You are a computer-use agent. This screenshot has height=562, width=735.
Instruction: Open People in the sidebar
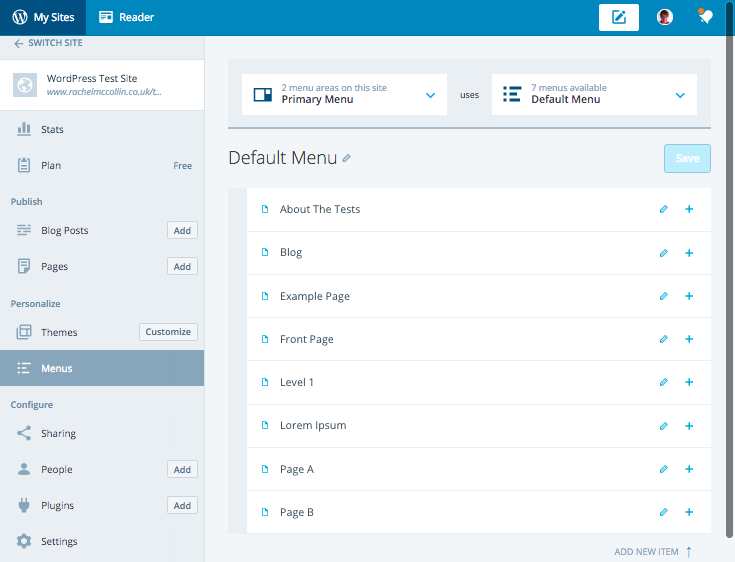pos(57,470)
